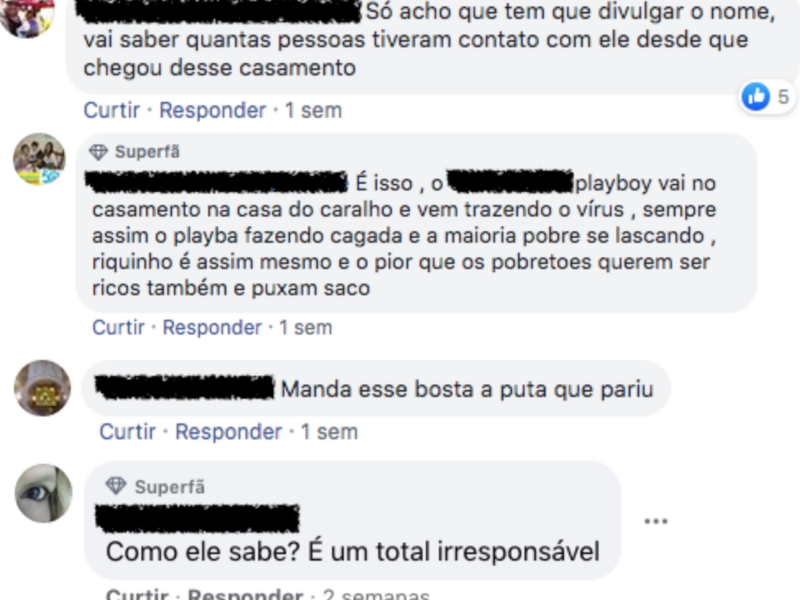Reply to the 'total irresponsável' comment

245,594
